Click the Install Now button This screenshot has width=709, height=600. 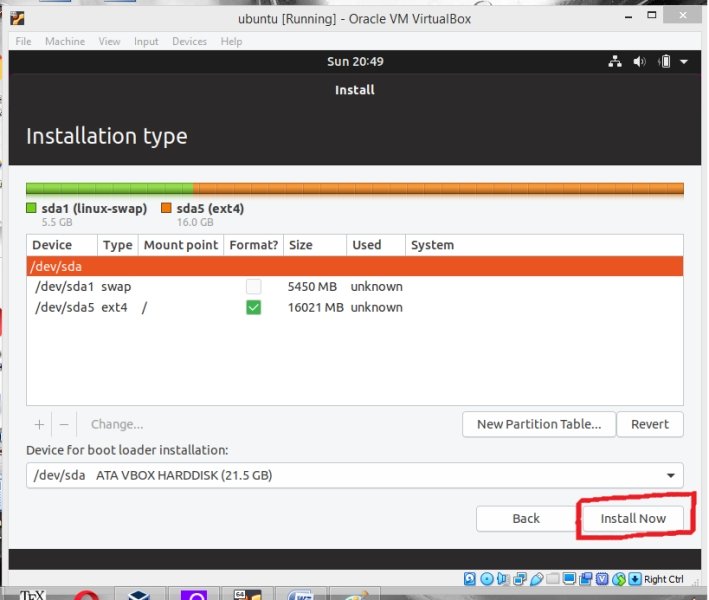pyautogui.click(x=633, y=518)
